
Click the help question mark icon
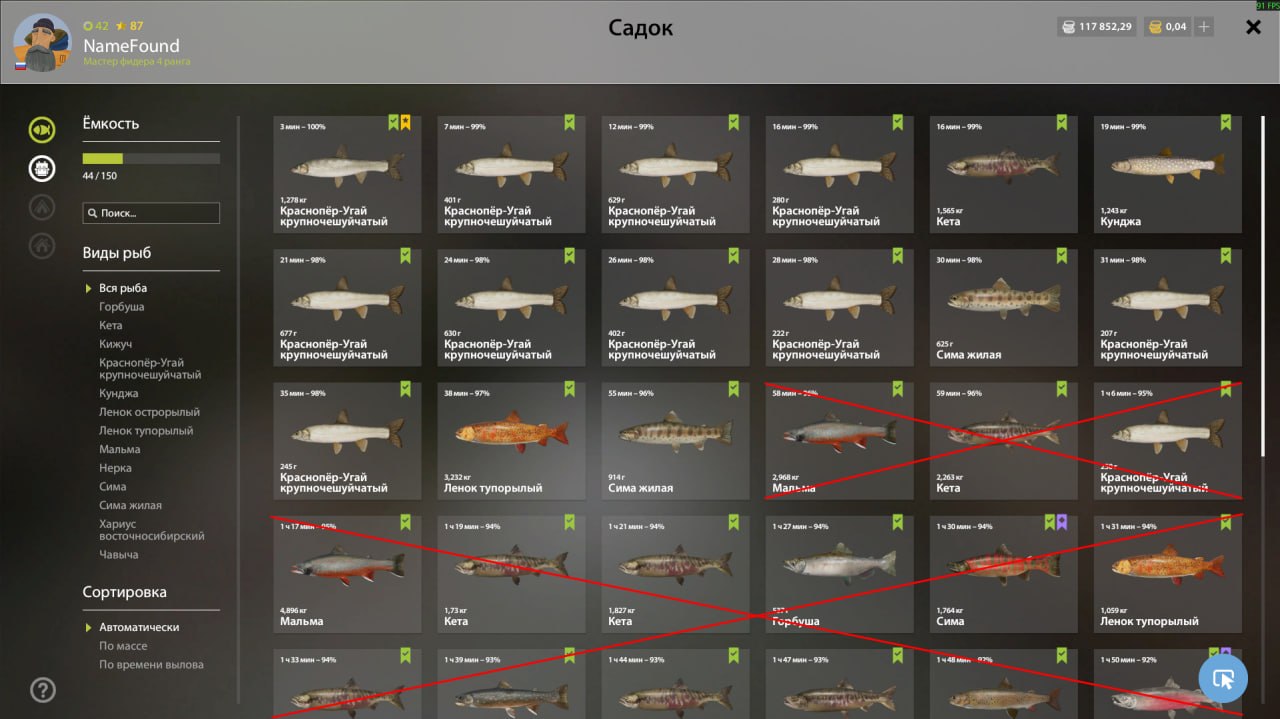43,690
